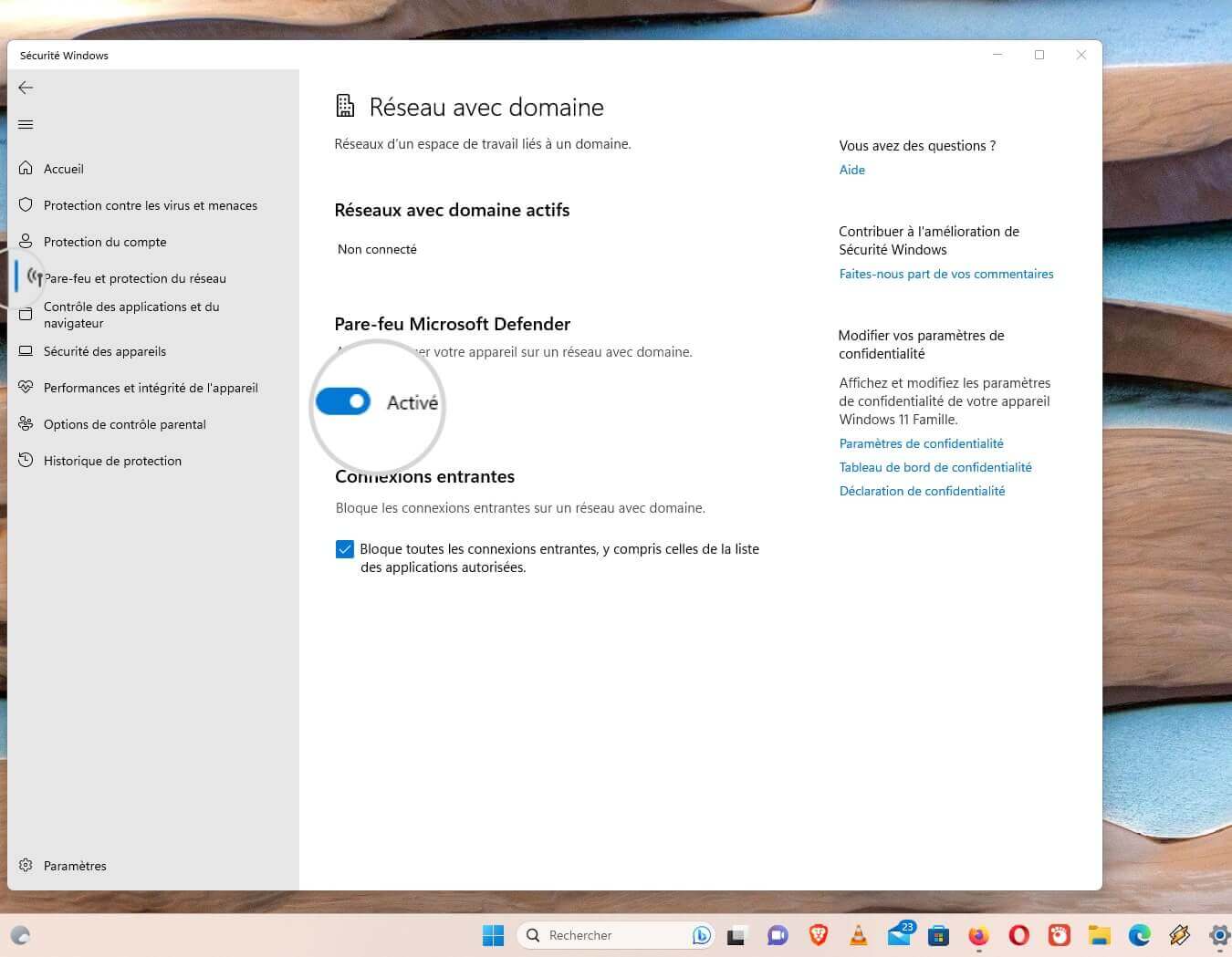Image resolution: width=1232 pixels, height=957 pixels.
Task: Open Task View from the taskbar
Action: tap(736, 935)
